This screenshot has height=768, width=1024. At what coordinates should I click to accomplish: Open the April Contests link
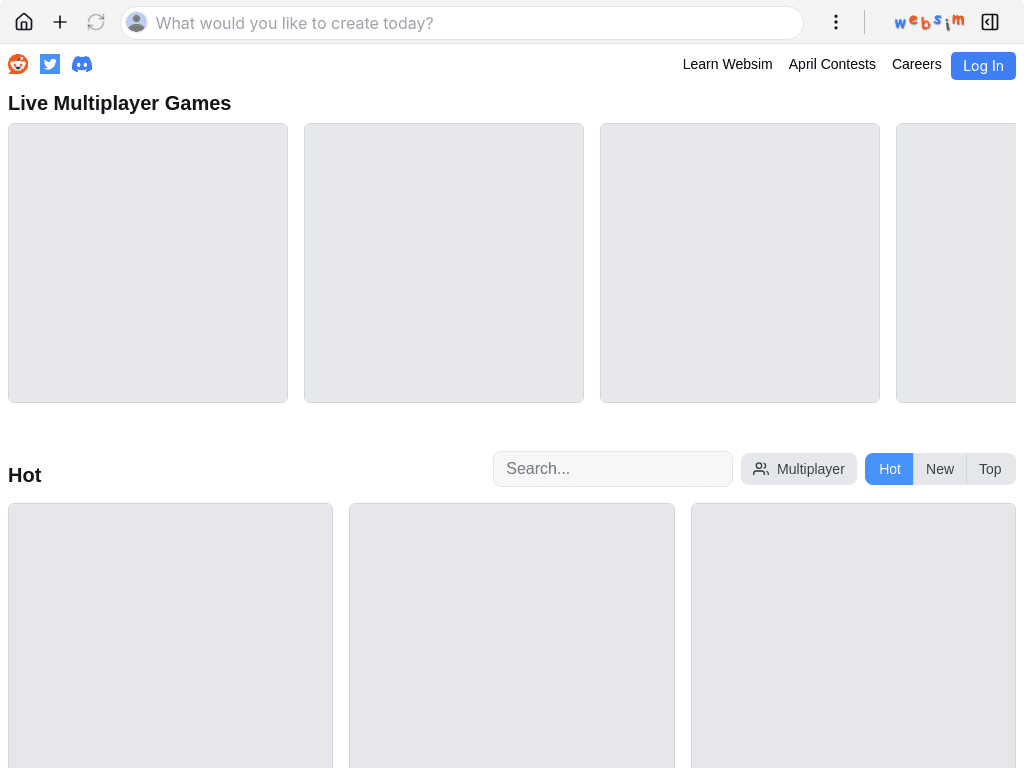tap(832, 64)
